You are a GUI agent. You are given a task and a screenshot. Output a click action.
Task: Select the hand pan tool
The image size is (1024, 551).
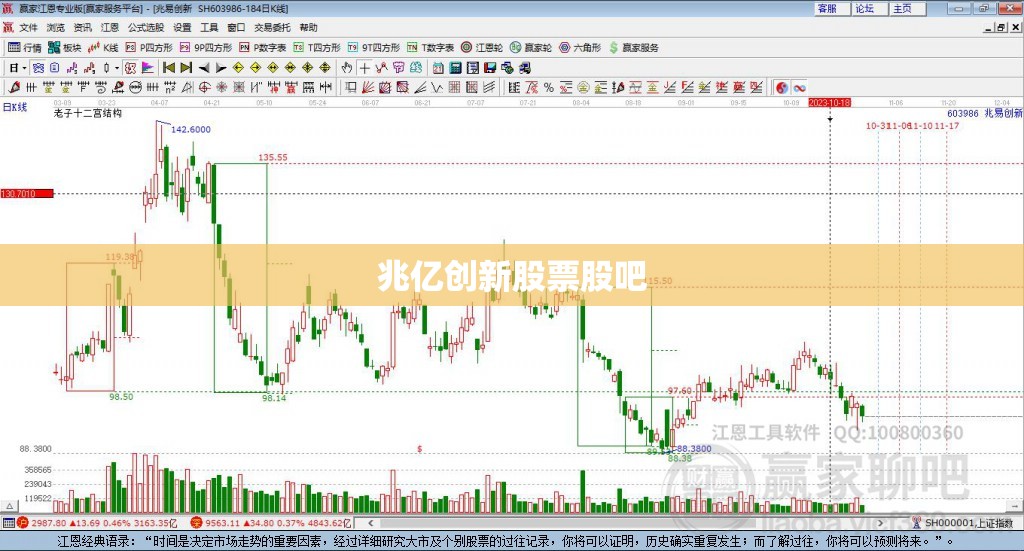click(347, 68)
